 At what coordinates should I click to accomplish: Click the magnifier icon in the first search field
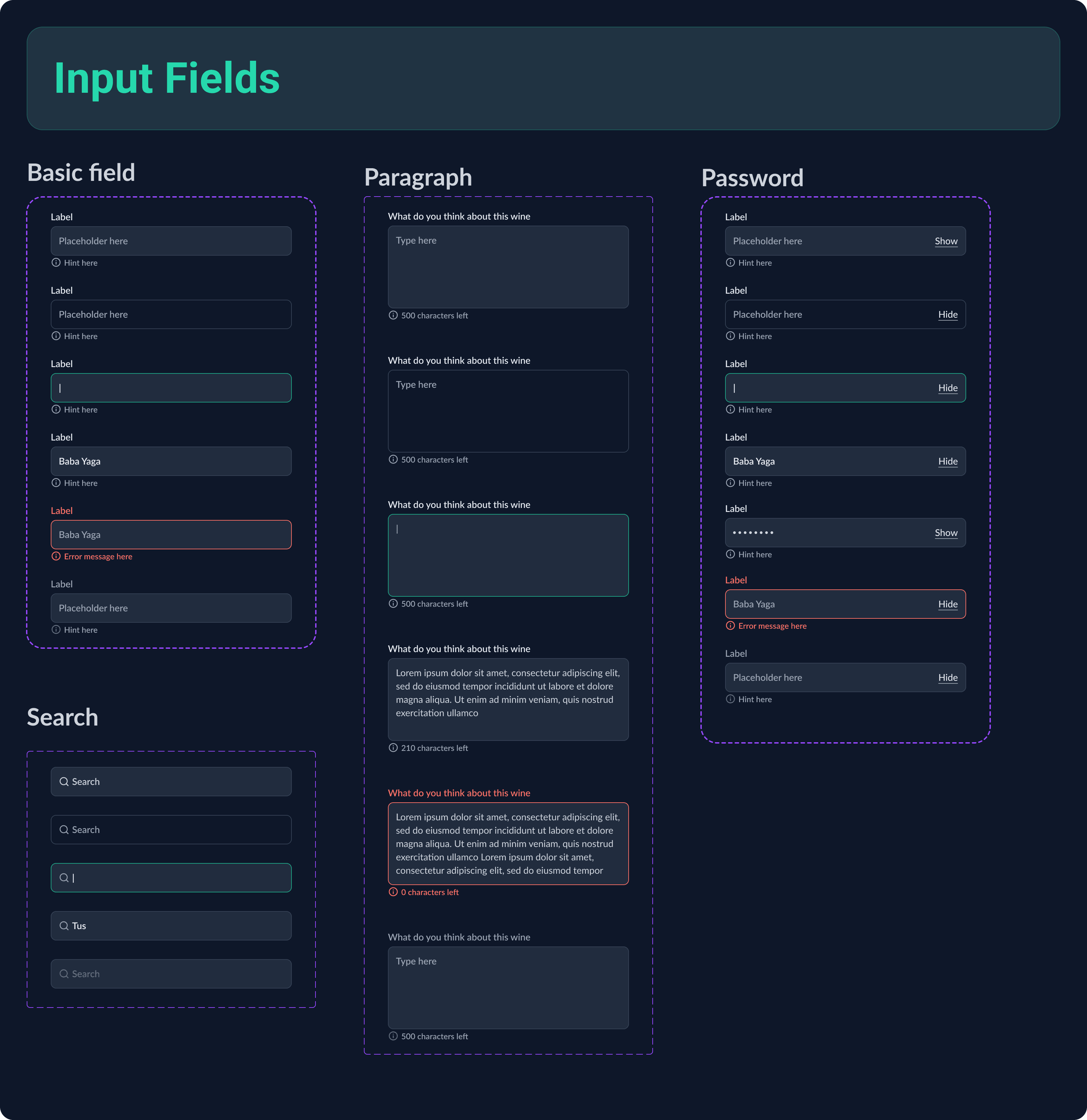pyautogui.click(x=64, y=782)
